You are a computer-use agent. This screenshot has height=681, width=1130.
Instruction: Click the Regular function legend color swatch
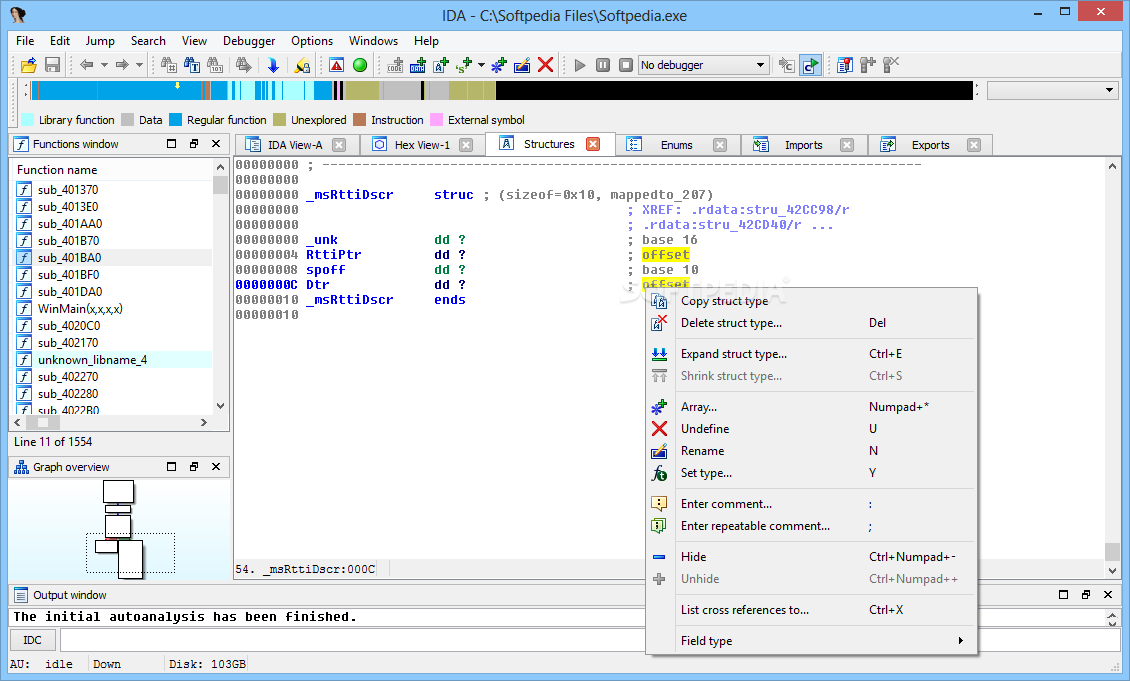point(175,120)
